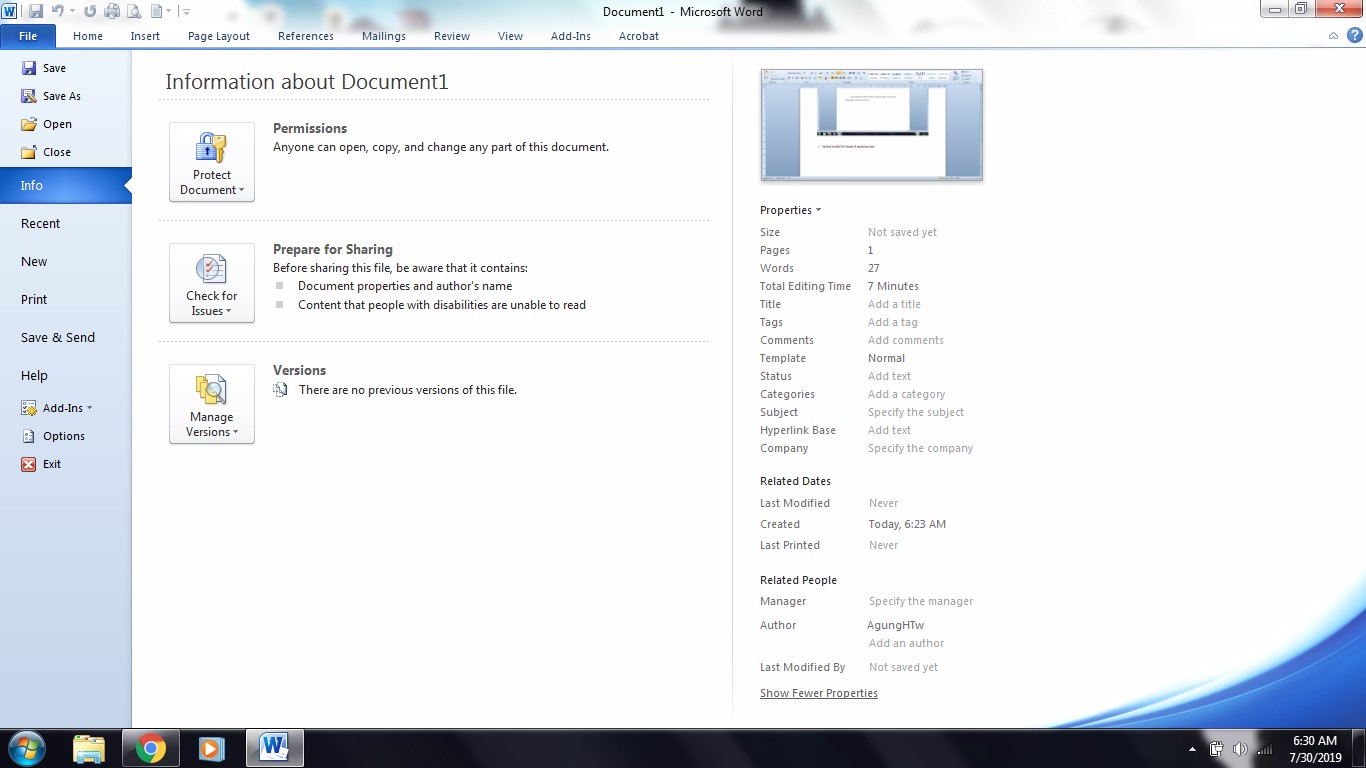
Task: Click the Save icon in the quick access toolbar
Action: (x=36, y=11)
